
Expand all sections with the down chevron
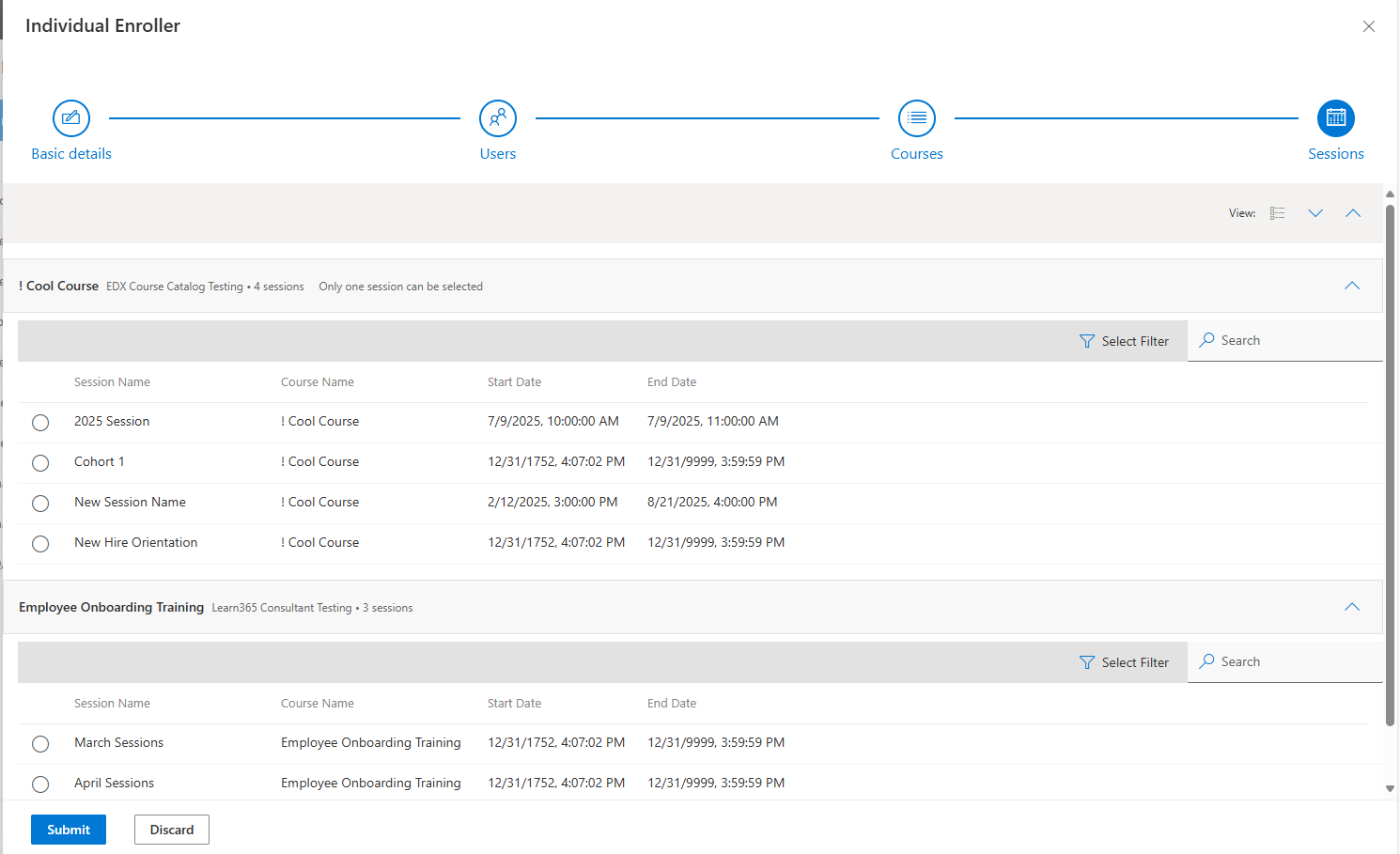[1315, 213]
